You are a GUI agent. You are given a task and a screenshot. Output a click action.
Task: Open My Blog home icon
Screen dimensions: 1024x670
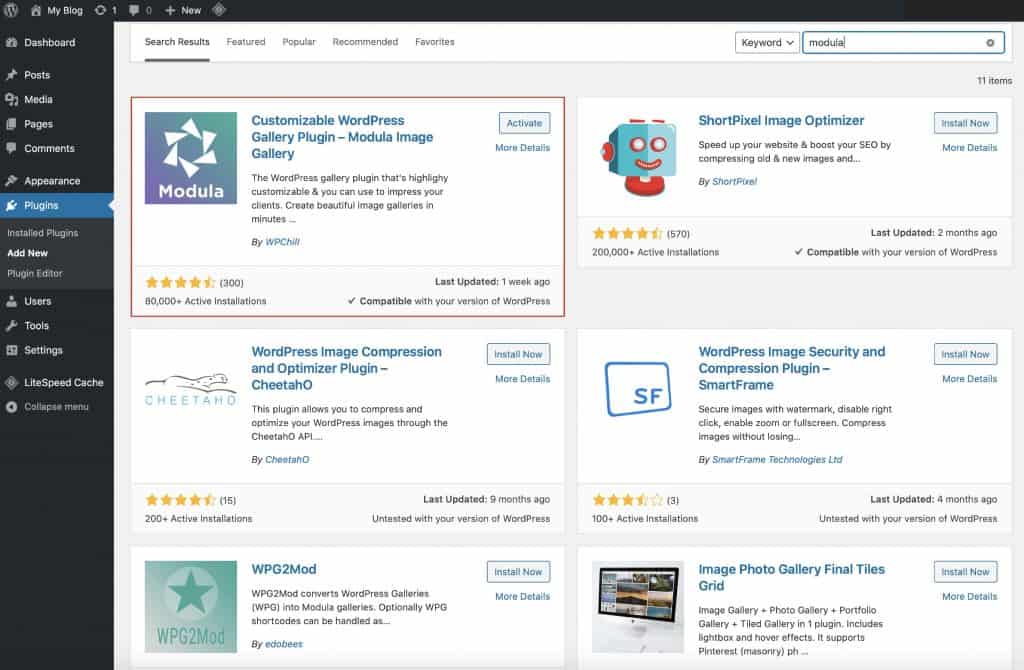point(35,10)
